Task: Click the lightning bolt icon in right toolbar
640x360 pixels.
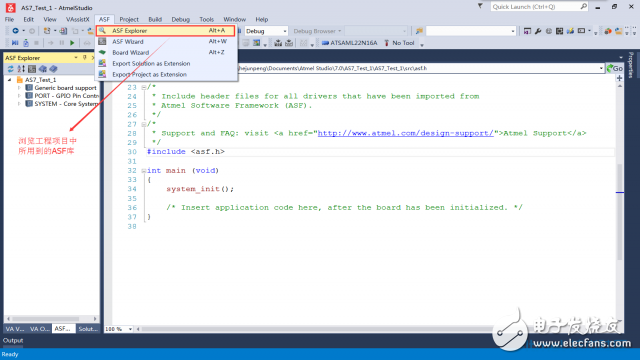Action: pos(570,31)
